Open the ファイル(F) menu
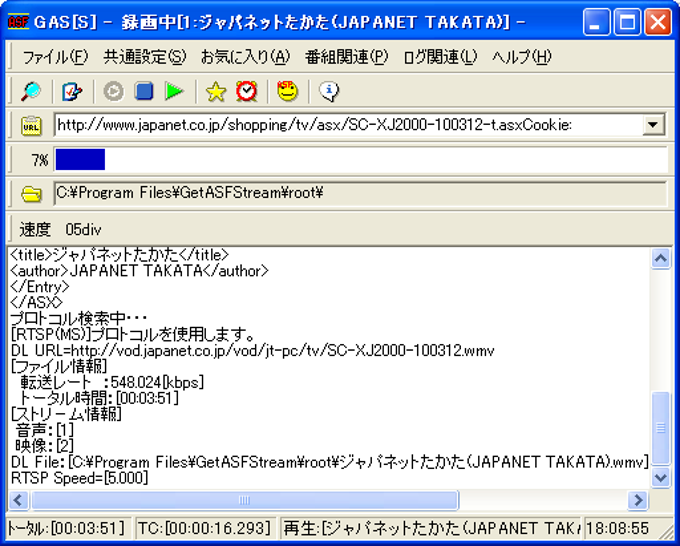This screenshot has width=680, height=546. 55,57
